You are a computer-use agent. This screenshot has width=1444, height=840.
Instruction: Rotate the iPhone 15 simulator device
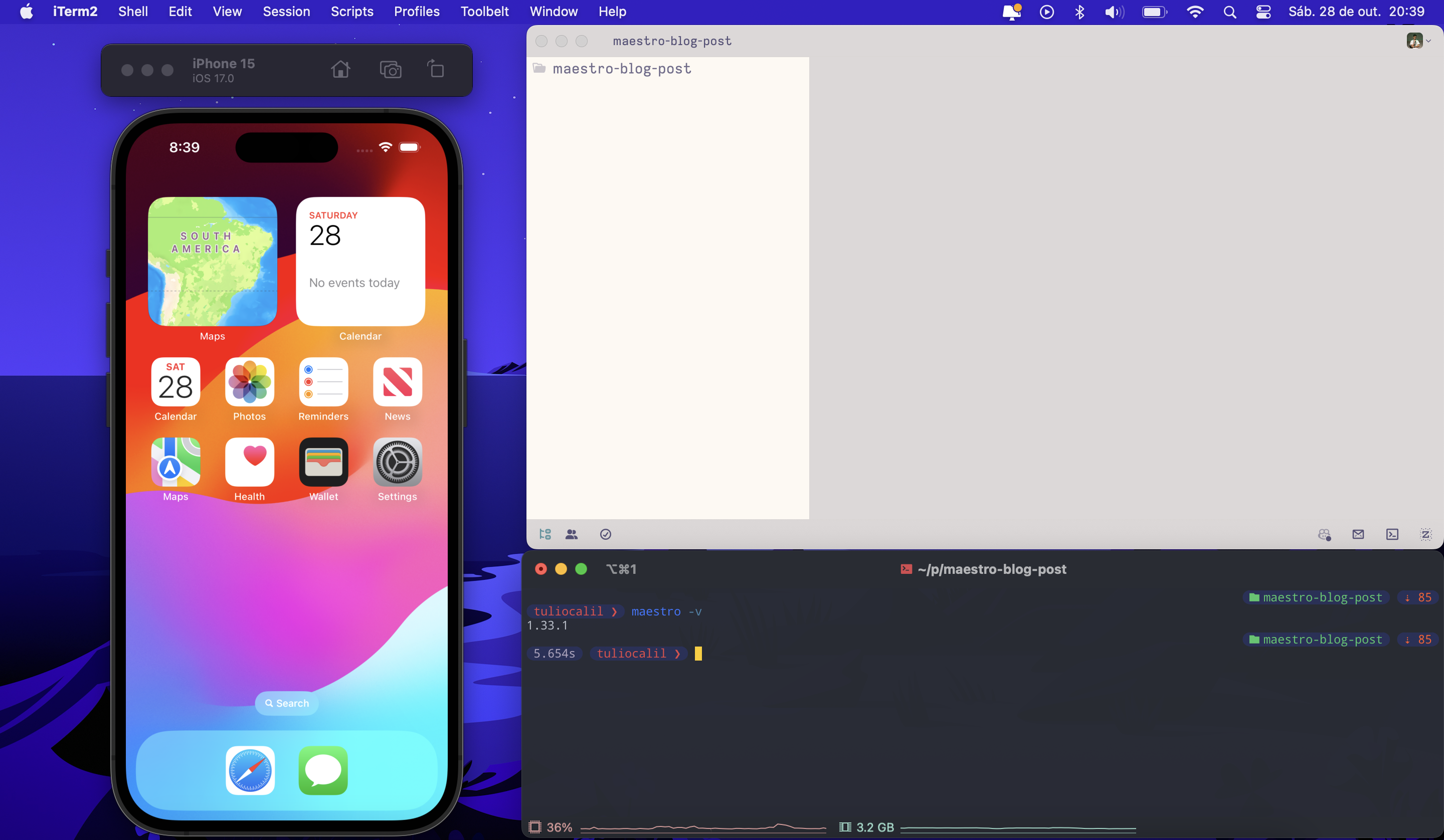point(436,69)
